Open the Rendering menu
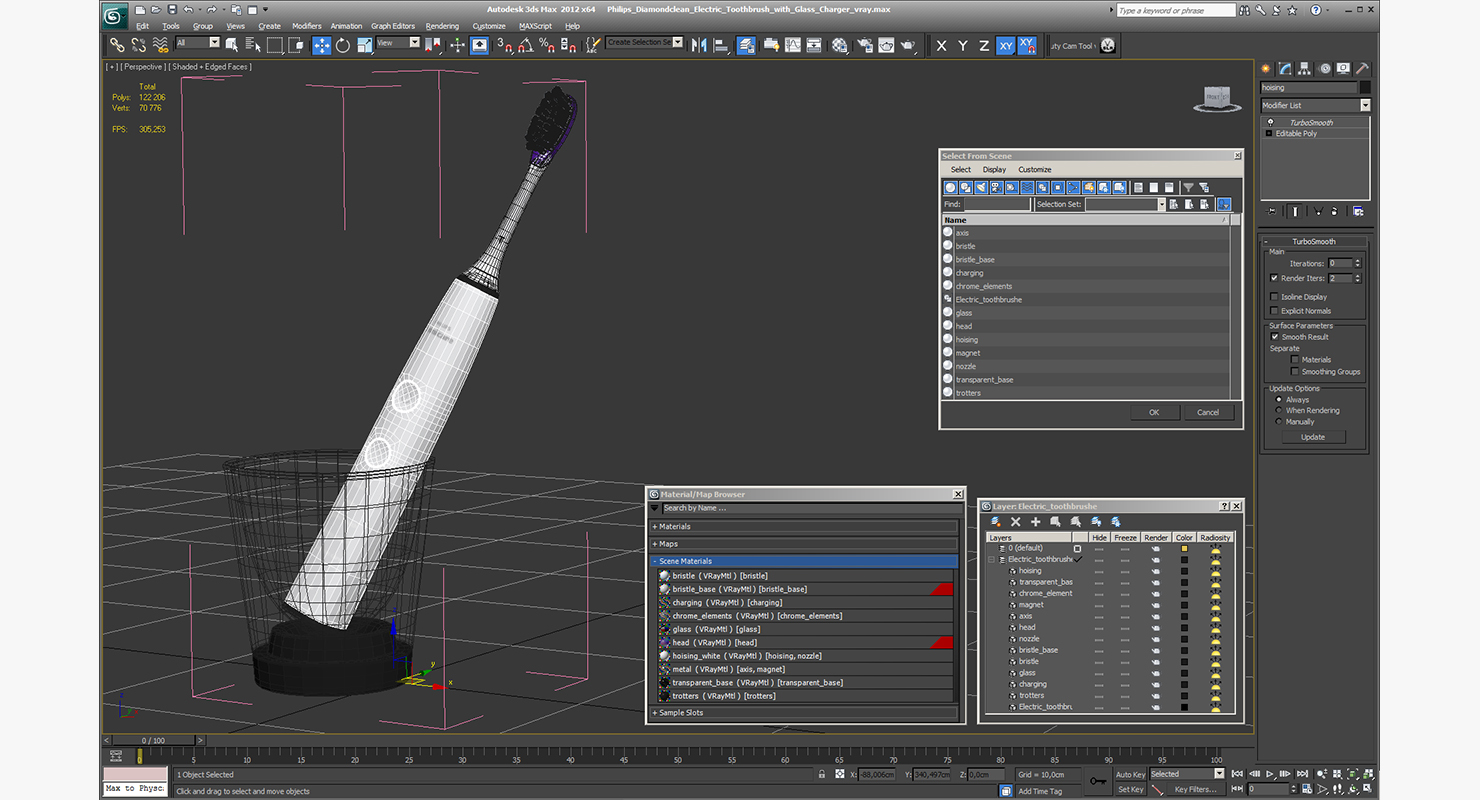The width and height of the screenshot is (1480, 800). [442, 26]
